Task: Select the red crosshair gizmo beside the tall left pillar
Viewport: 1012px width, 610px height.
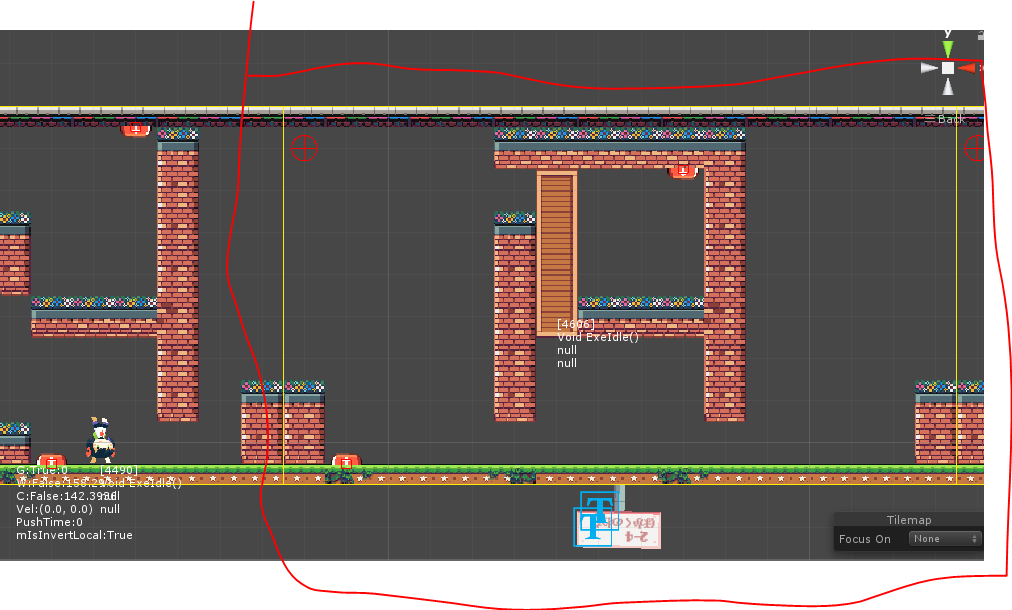Action: coord(304,148)
